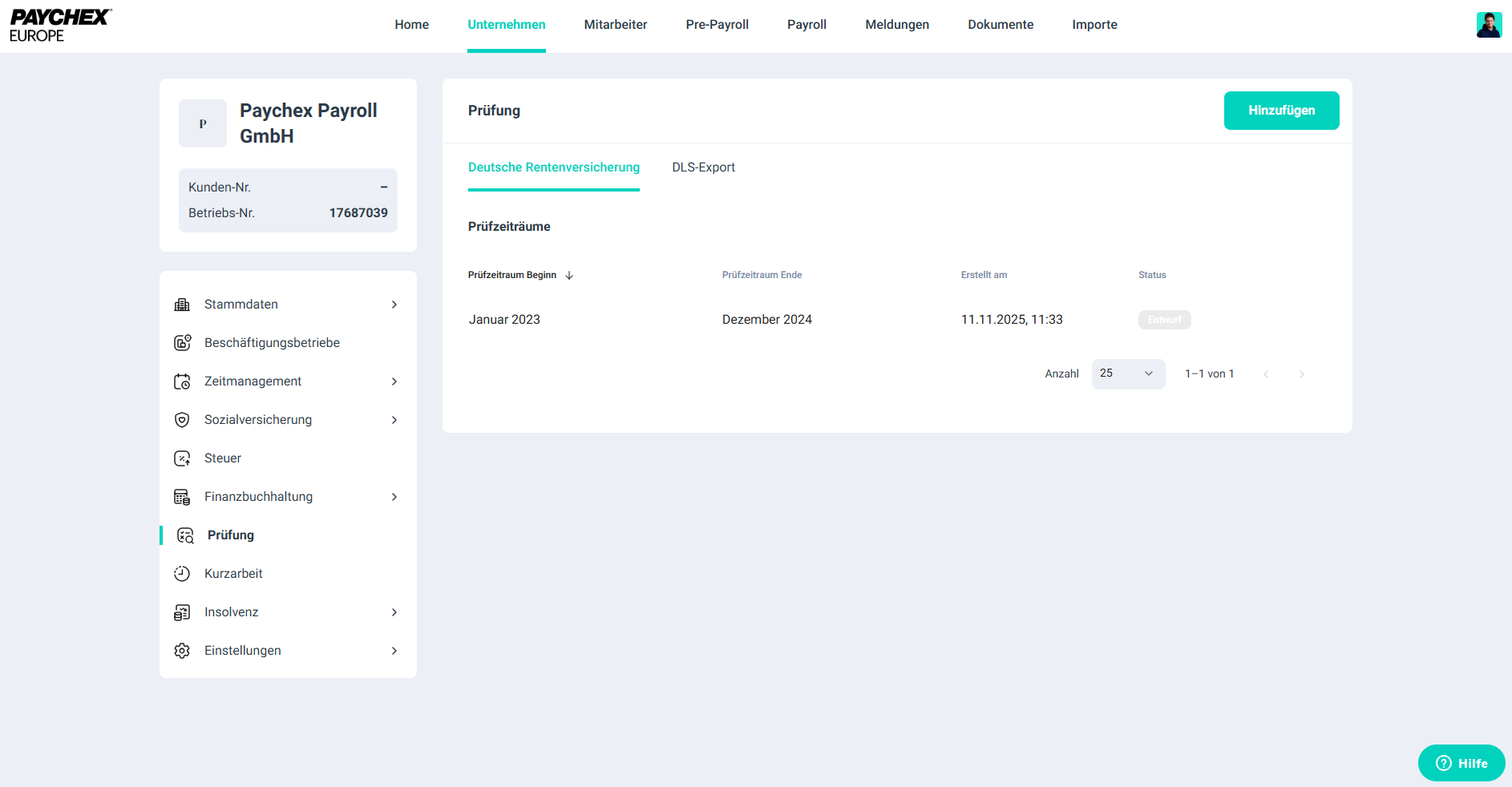Screen dimensions: 1512x787
Task: Click the Beschäftigungsbetriebe sidebar icon
Action: click(182, 343)
